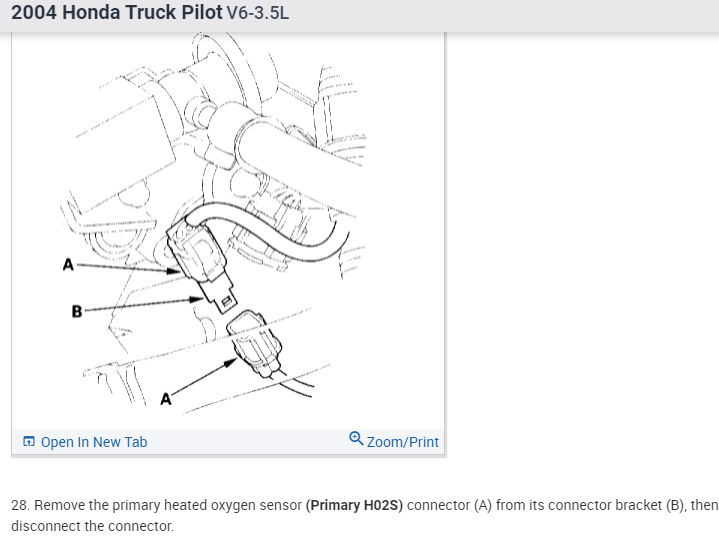The width and height of the screenshot is (719, 551).
Task: Click the bold 'Primary H02S' text
Action: [x=356, y=505]
